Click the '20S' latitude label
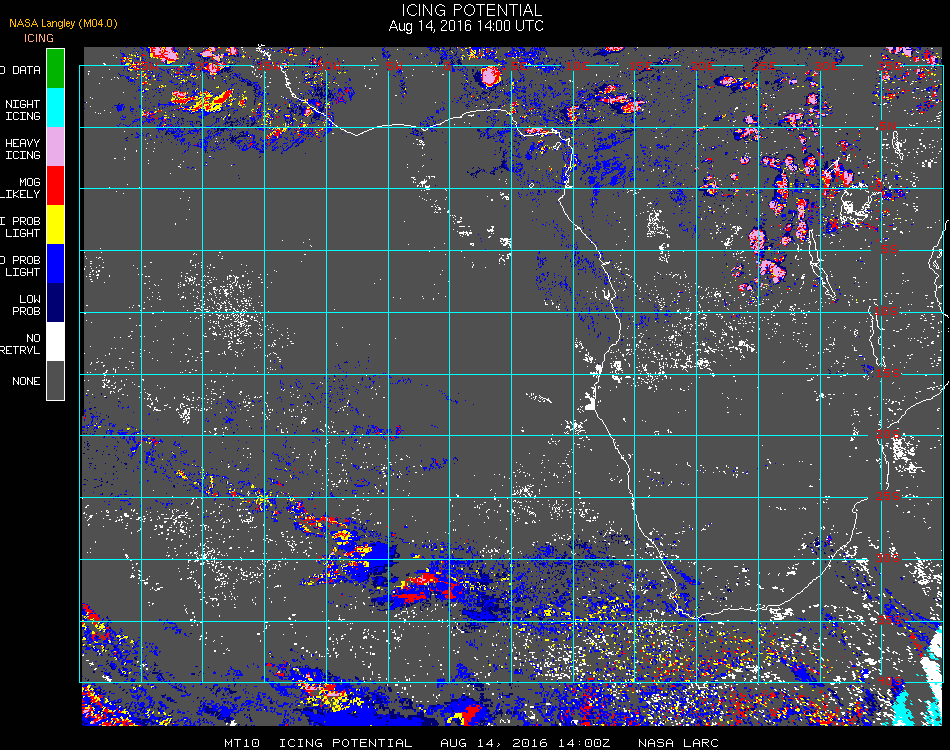Screen dimensions: 950x750 coord(888,434)
